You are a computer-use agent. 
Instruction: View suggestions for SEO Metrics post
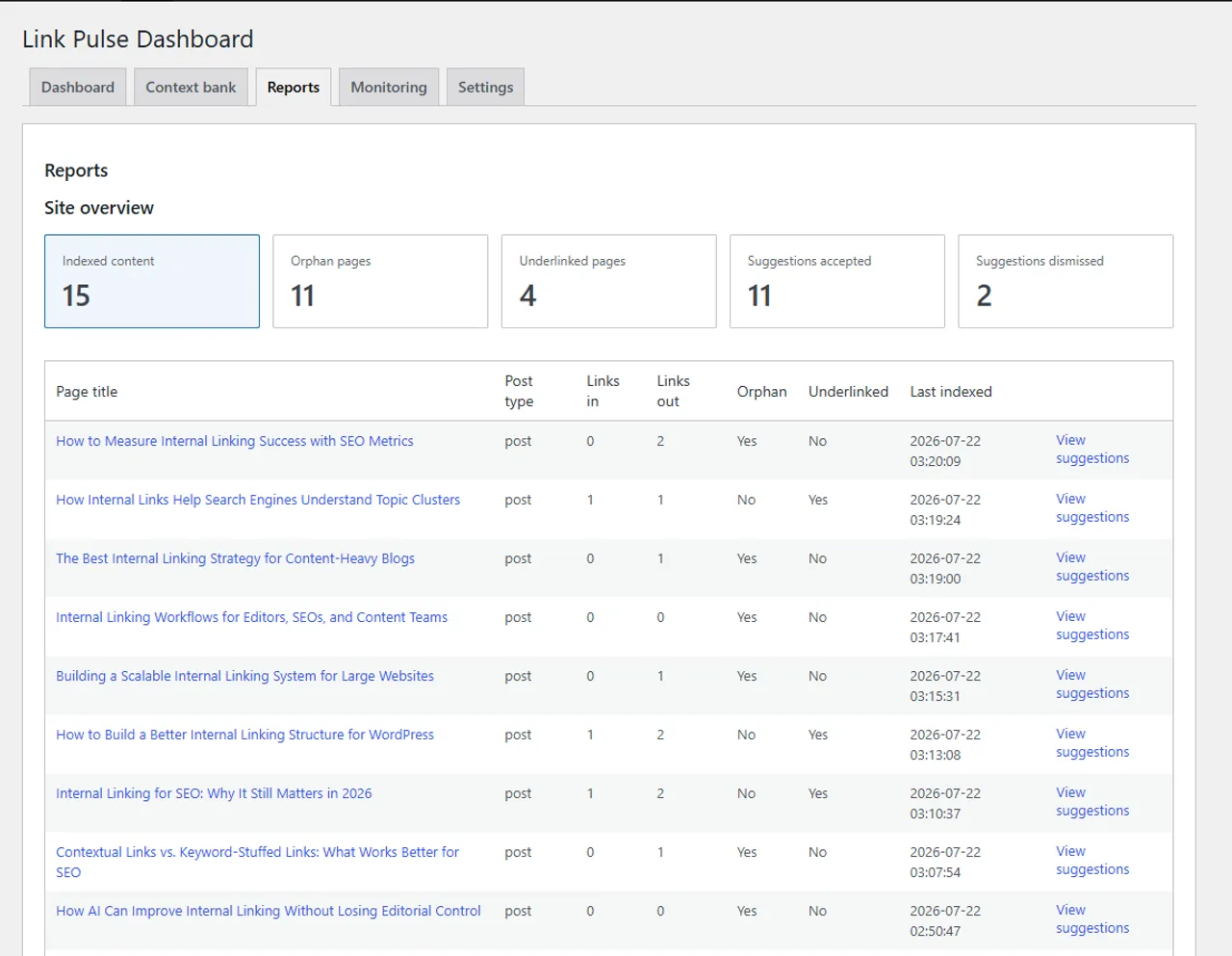tap(1092, 450)
